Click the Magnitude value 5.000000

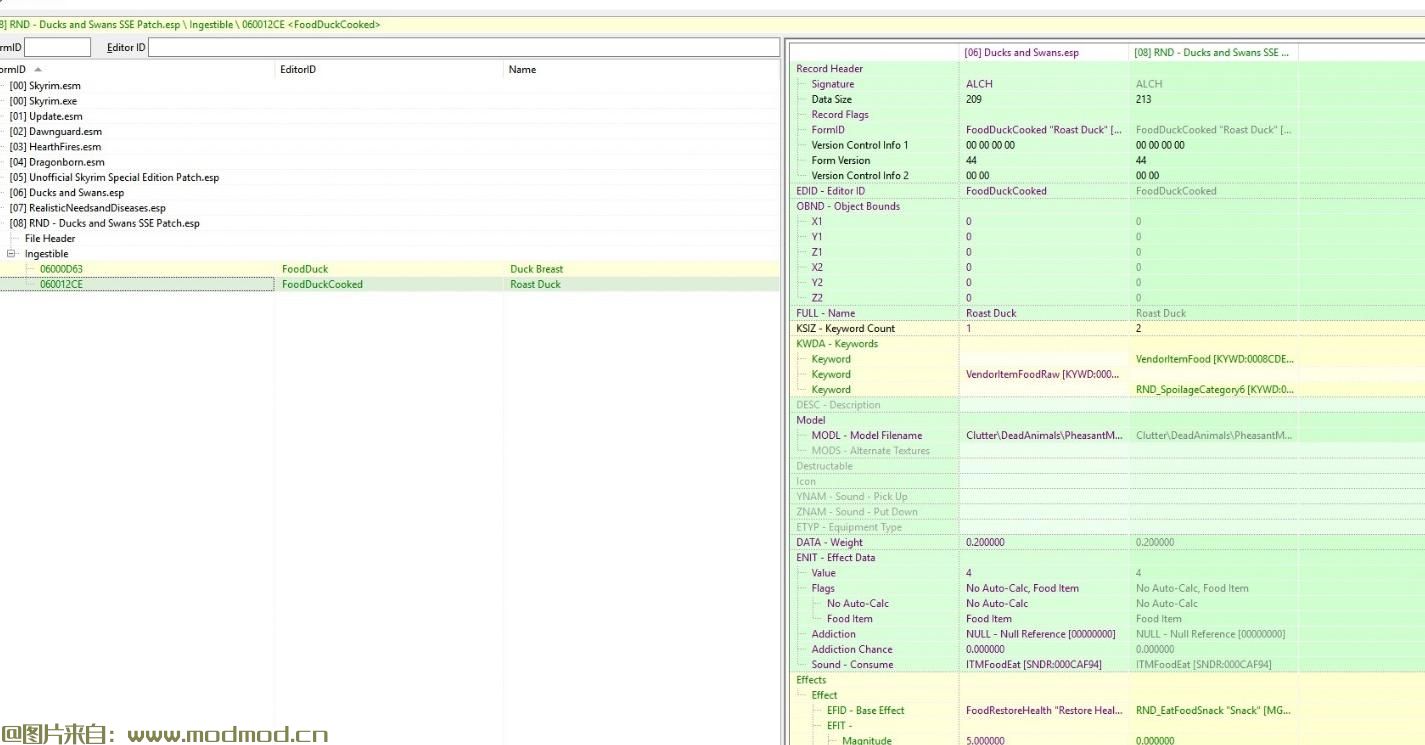tap(985, 740)
